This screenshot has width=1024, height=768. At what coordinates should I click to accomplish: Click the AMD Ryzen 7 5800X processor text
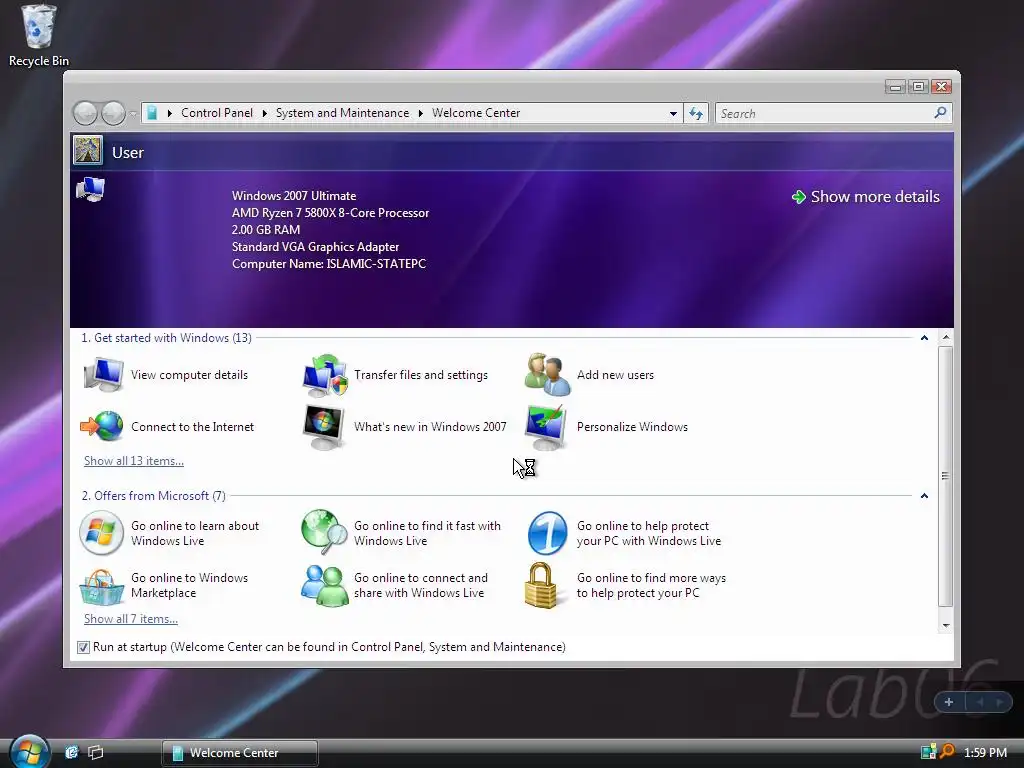pos(330,213)
